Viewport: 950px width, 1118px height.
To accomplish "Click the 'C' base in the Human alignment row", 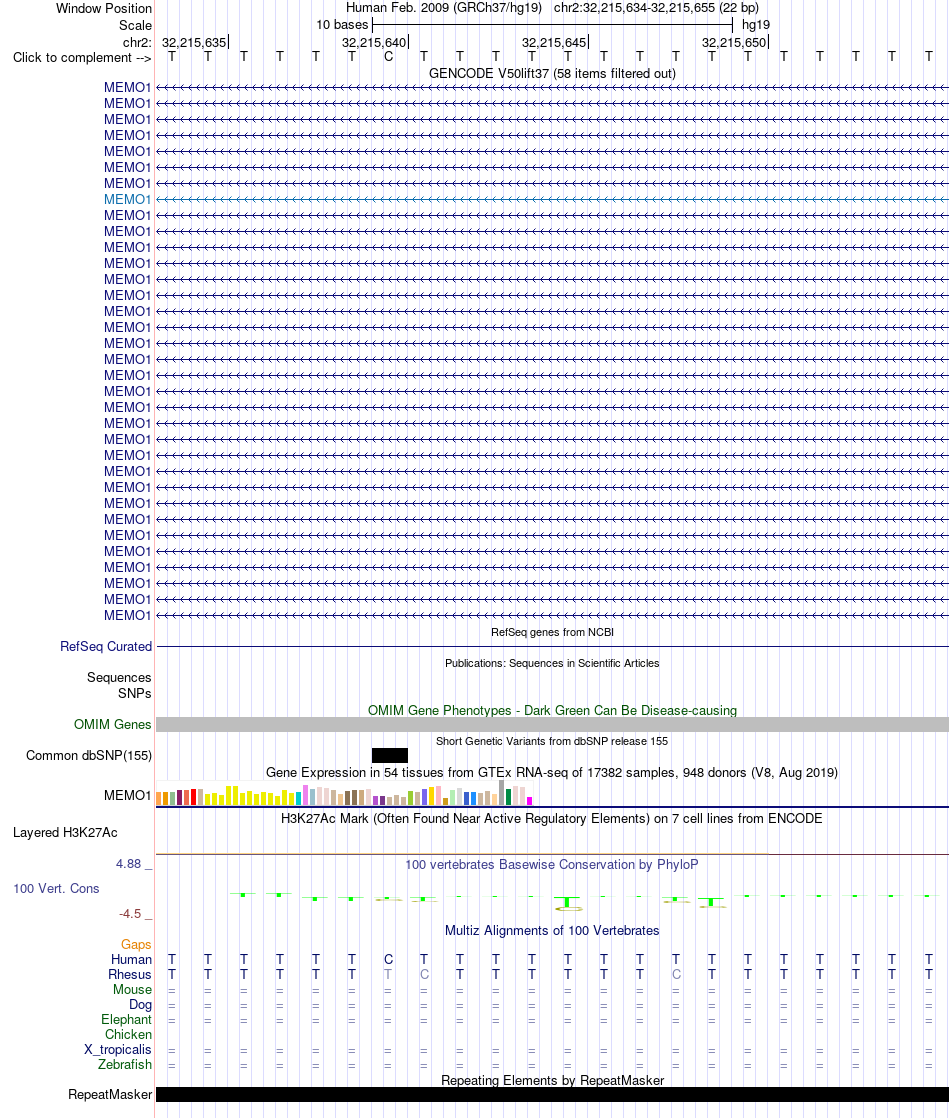I will 388,960.
